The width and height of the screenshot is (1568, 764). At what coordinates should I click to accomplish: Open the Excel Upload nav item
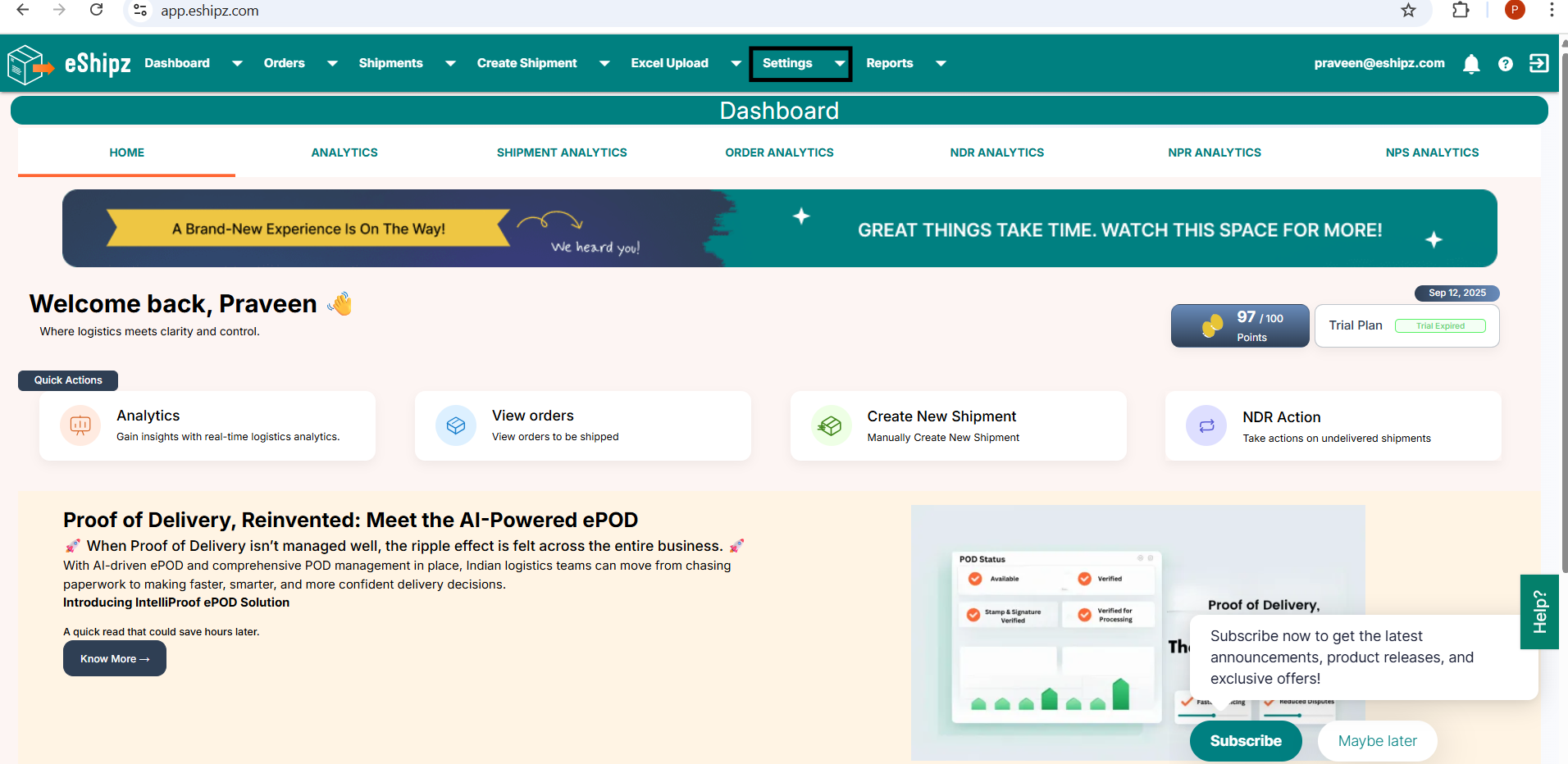tap(669, 63)
